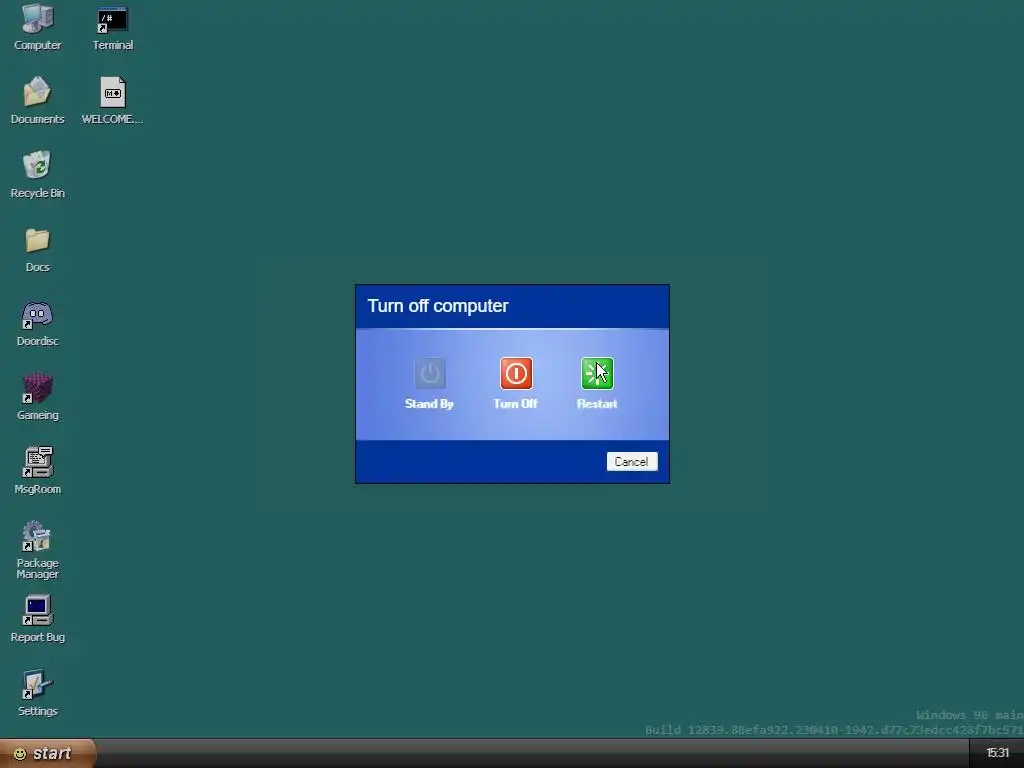Screen dimensions: 1024x768
Task: Click the Turn Off text label
Action: tap(515, 404)
